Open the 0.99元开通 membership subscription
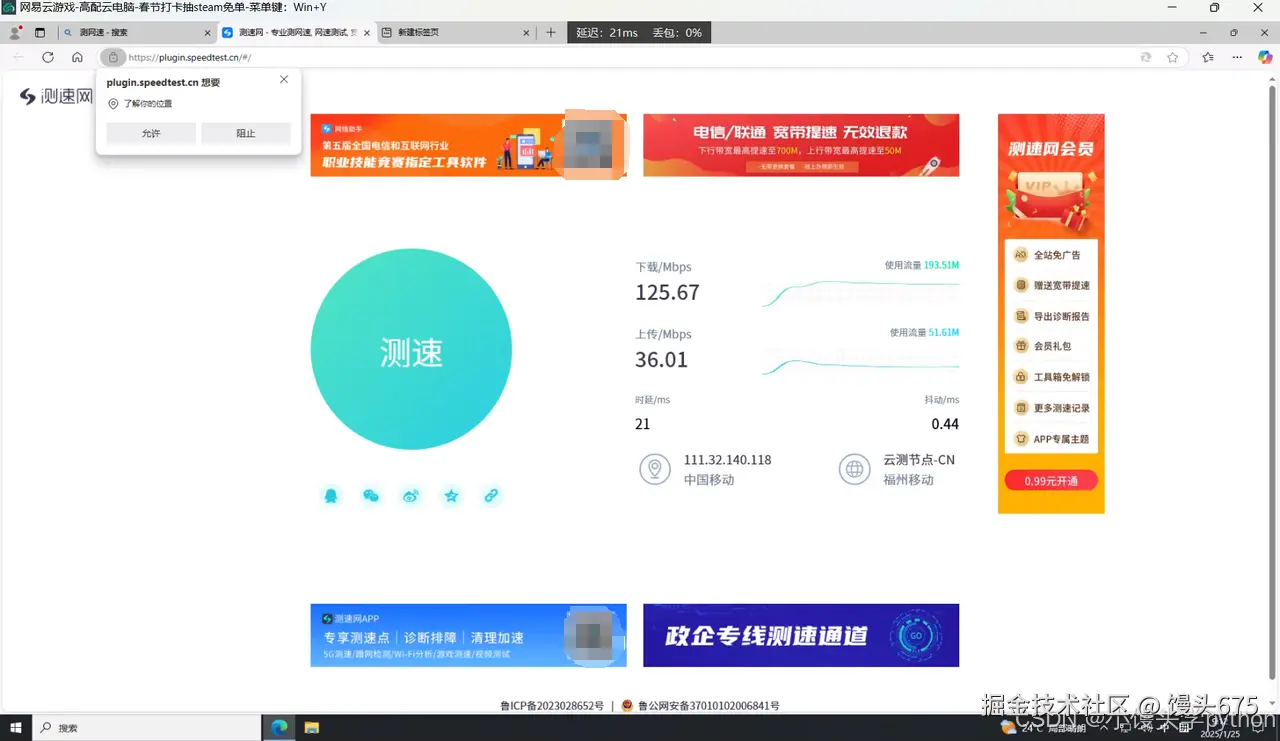This screenshot has width=1280, height=741. pyautogui.click(x=1050, y=481)
